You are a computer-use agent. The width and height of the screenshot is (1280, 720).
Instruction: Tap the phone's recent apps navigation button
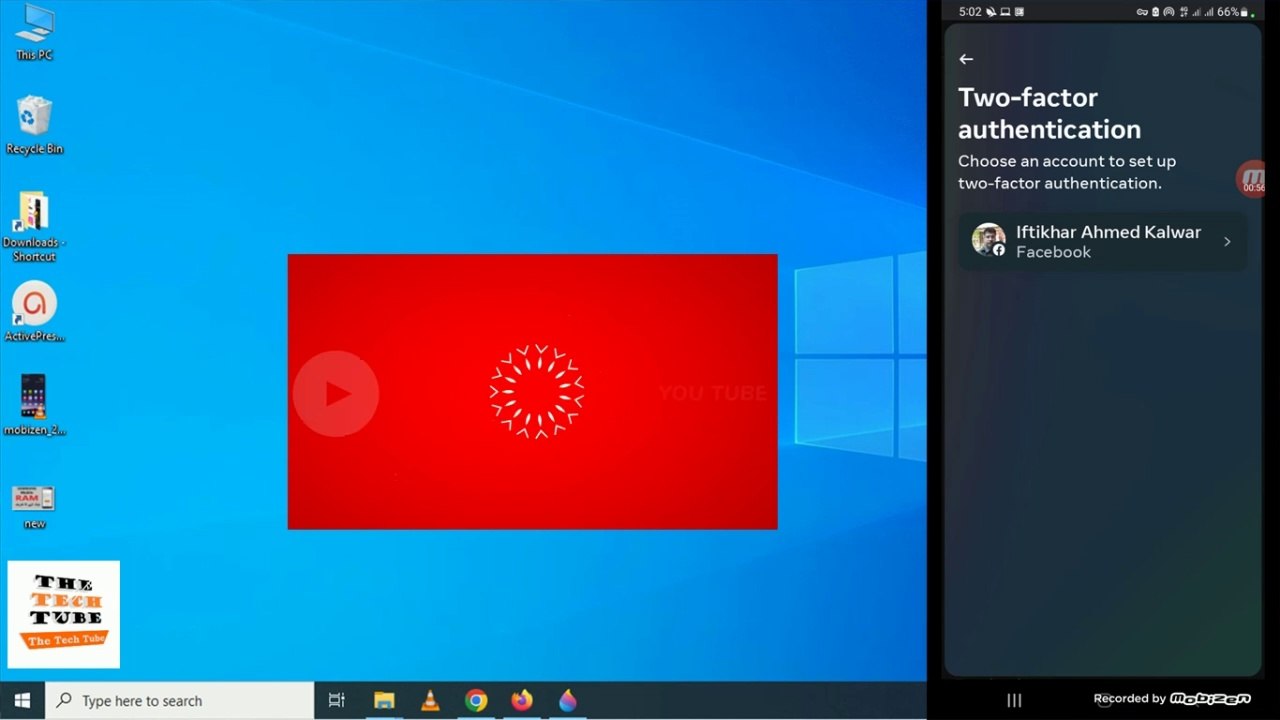[x=1014, y=700]
